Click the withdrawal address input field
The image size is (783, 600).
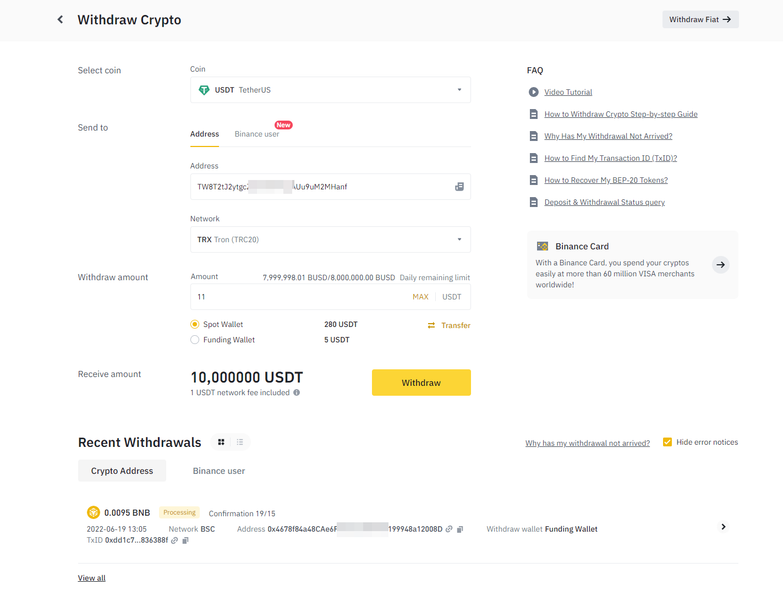(330, 187)
